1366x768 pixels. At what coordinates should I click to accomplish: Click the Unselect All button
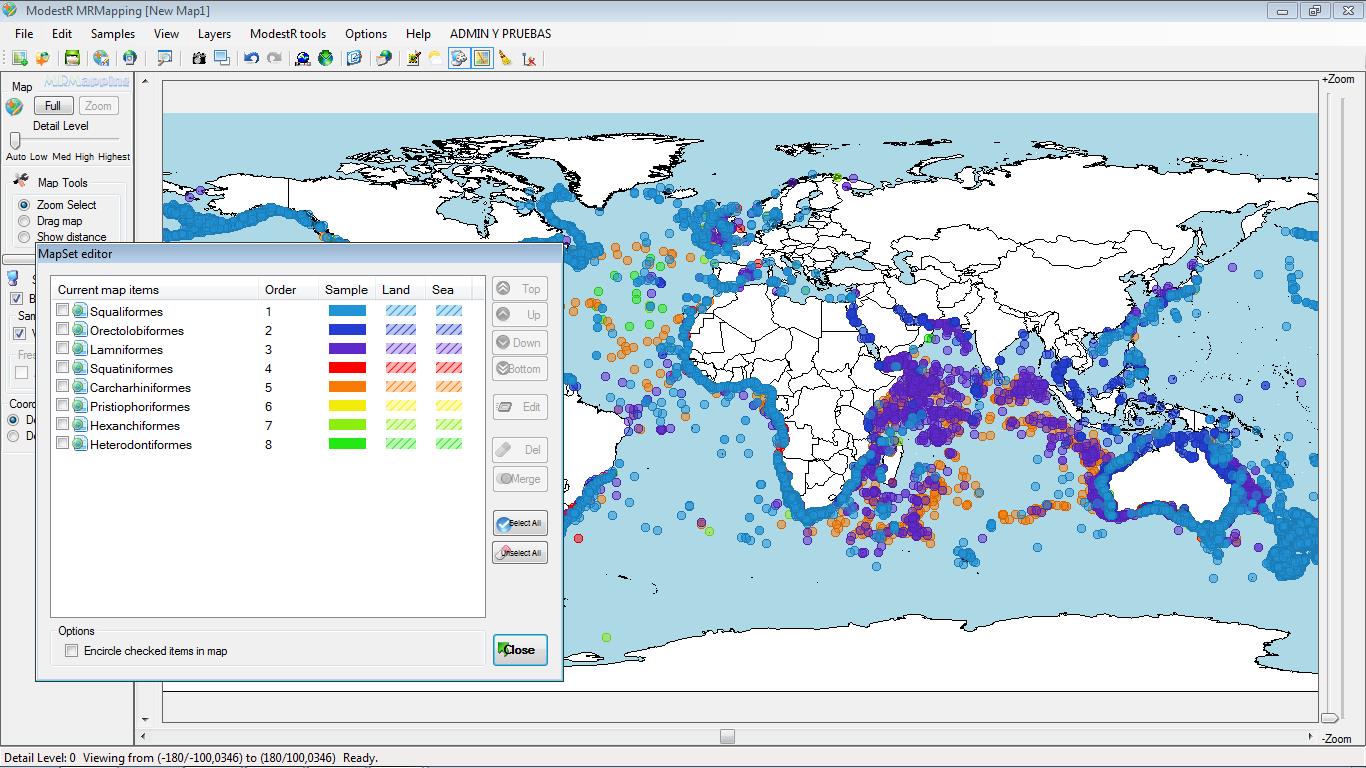tap(520, 552)
